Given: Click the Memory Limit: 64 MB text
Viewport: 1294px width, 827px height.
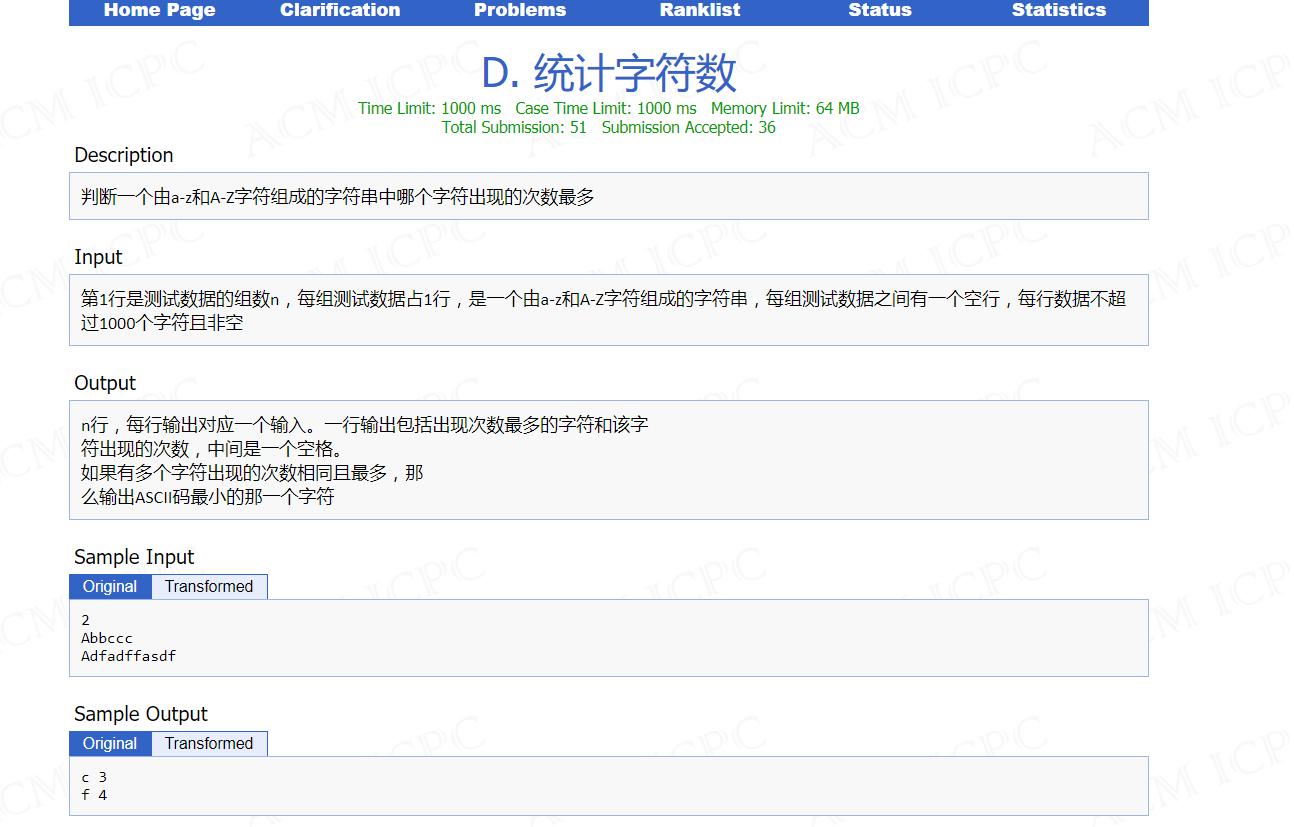Looking at the screenshot, I should pyautogui.click(x=785, y=109).
